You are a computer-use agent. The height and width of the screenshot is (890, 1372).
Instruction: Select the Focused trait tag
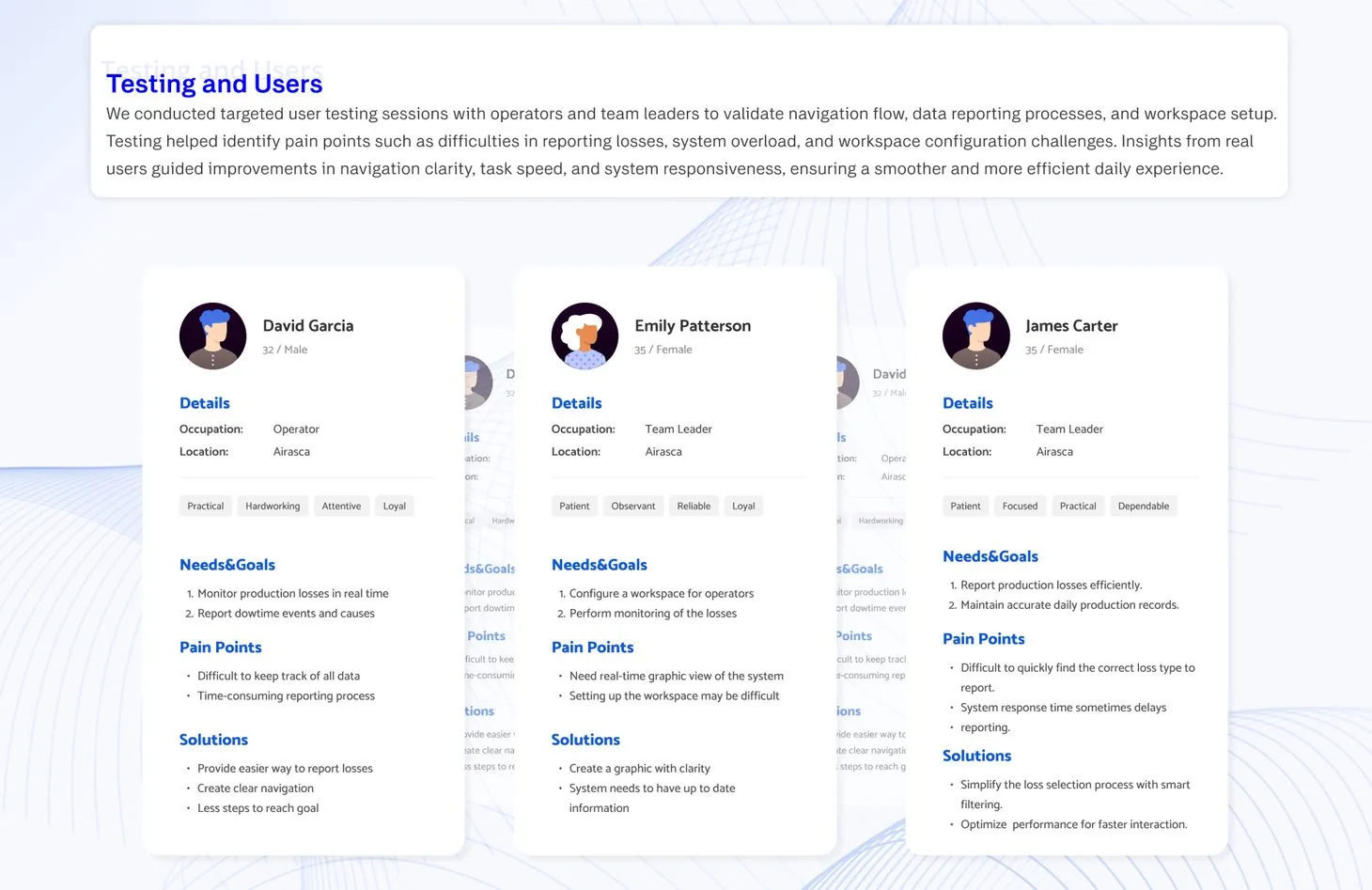(x=1020, y=506)
